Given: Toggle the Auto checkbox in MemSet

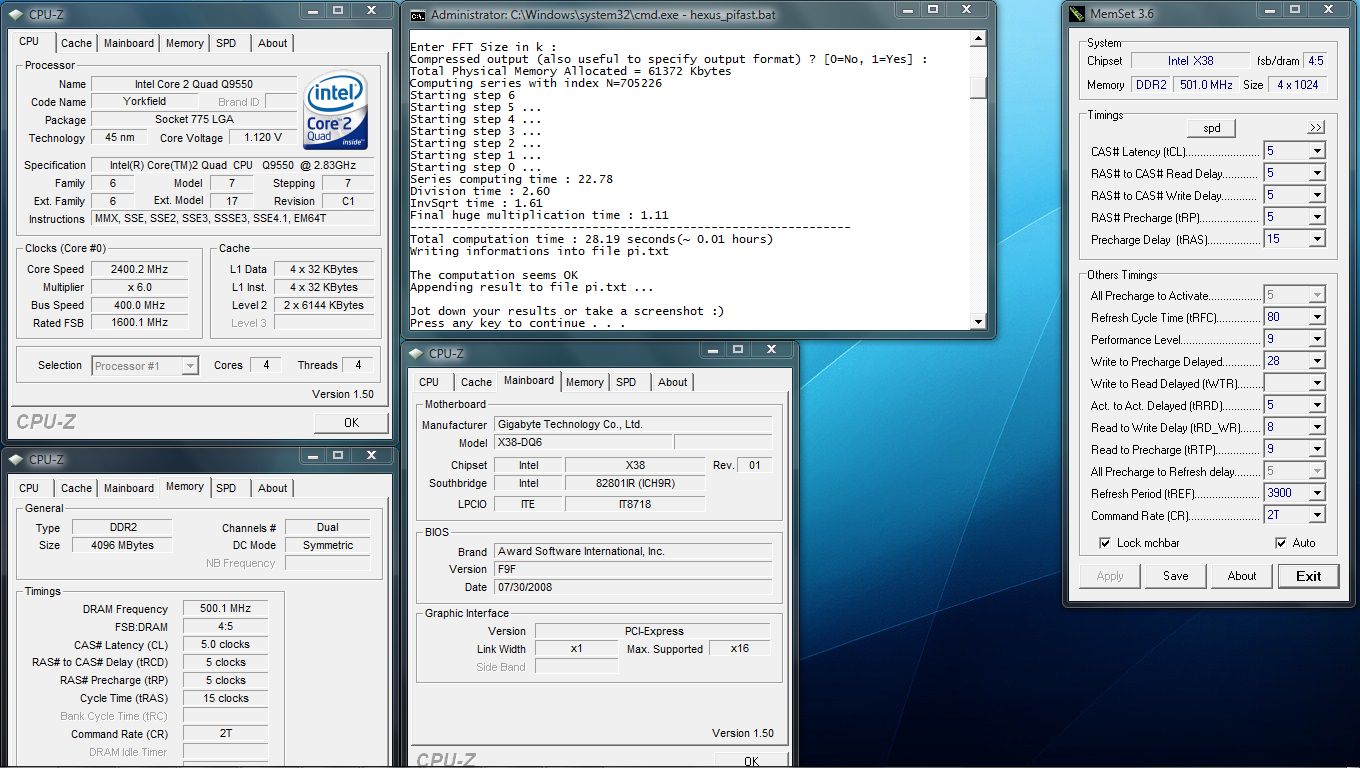Looking at the screenshot, I should (1280, 543).
